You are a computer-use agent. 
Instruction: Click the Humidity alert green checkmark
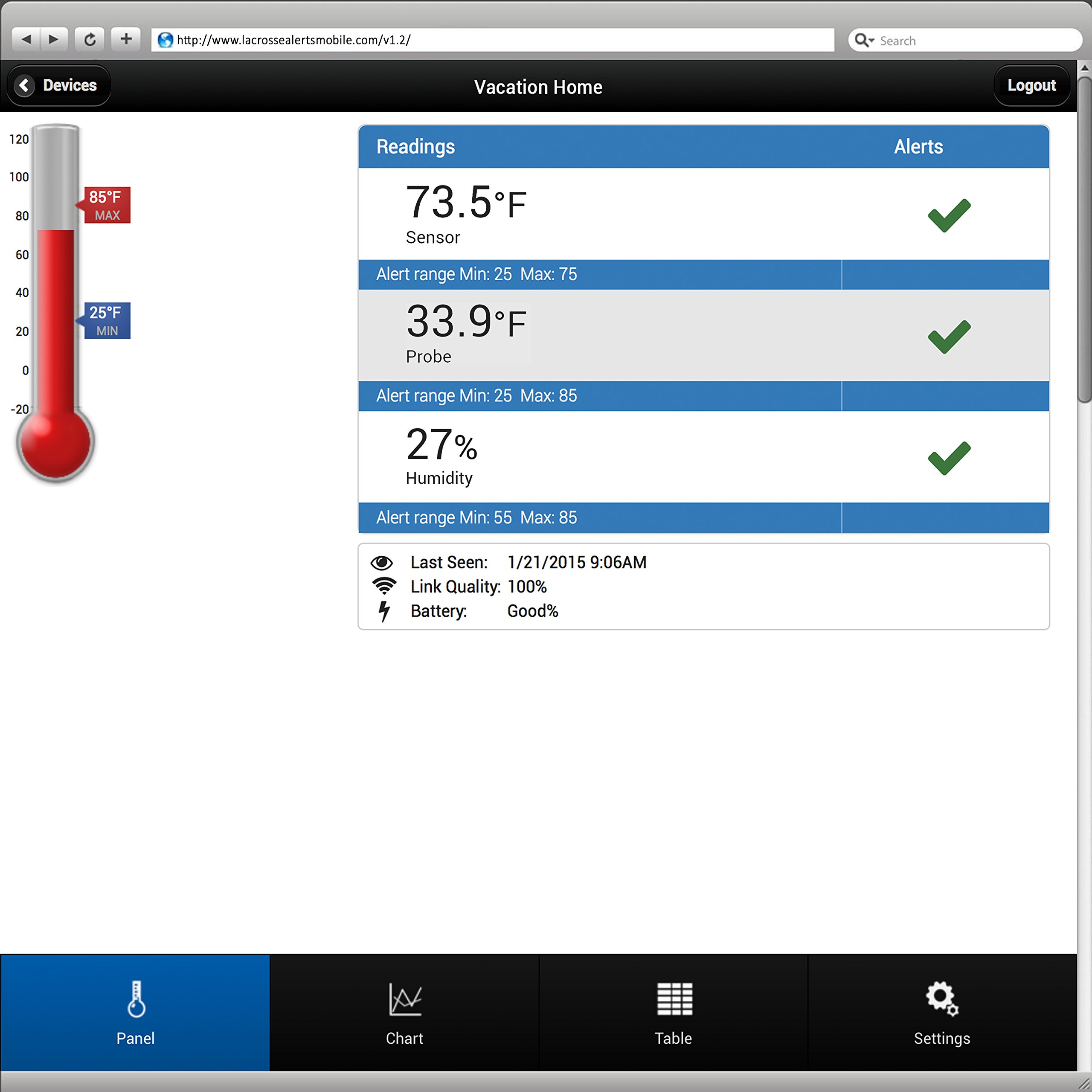[x=949, y=458]
